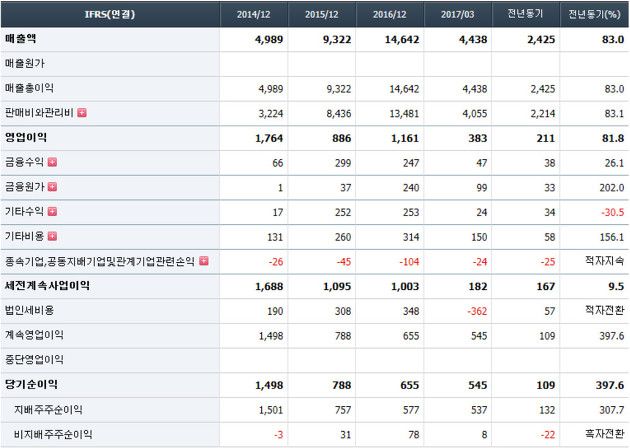Click the 비지배주주순이익 value -22
Image resolution: width=630 pixels, height=448 pixels.
pyautogui.click(x=548, y=435)
